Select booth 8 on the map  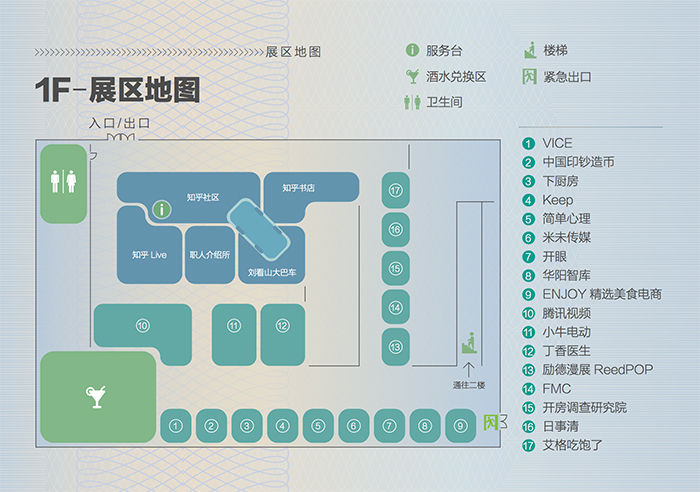coord(425,426)
